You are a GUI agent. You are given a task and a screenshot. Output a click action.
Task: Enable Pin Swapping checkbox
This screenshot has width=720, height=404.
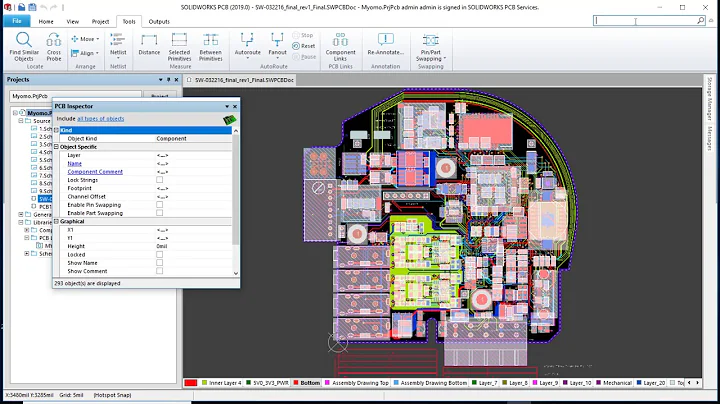point(159,205)
